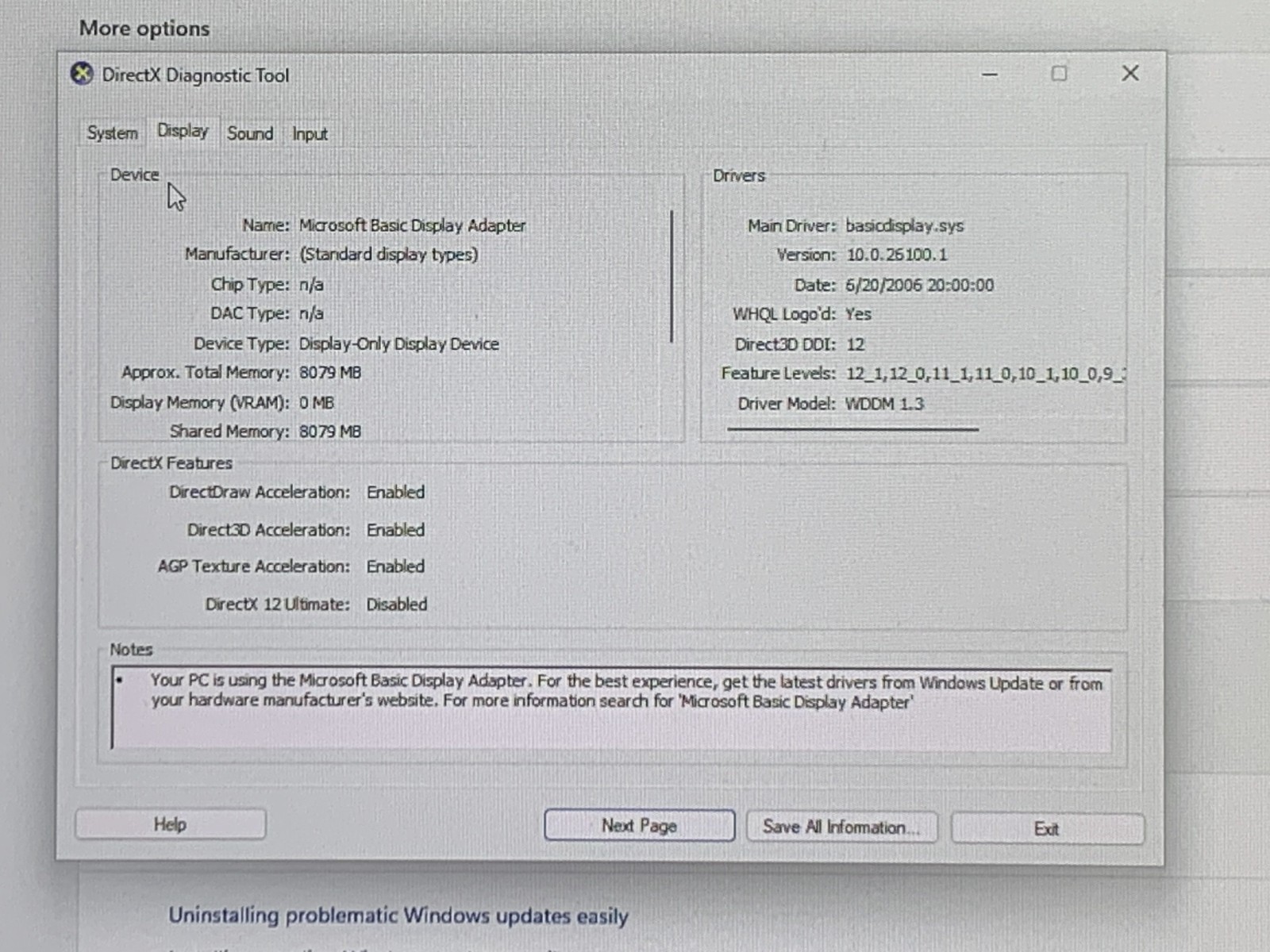Close the DirectX Diagnostic Tool window
Screen dimensions: 1270x952
[x=1130, y=73]
